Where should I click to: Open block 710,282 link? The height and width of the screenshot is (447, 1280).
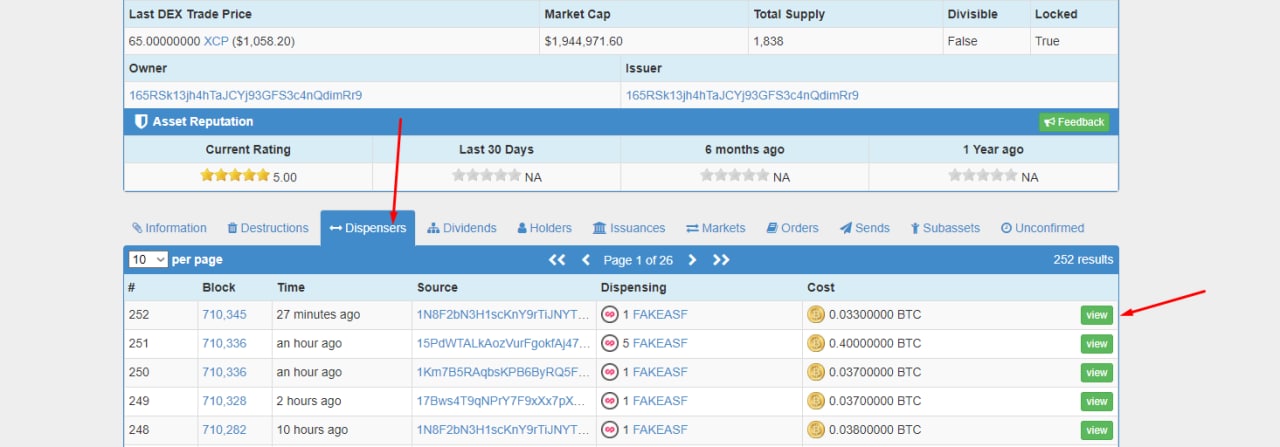coord(224,430)
